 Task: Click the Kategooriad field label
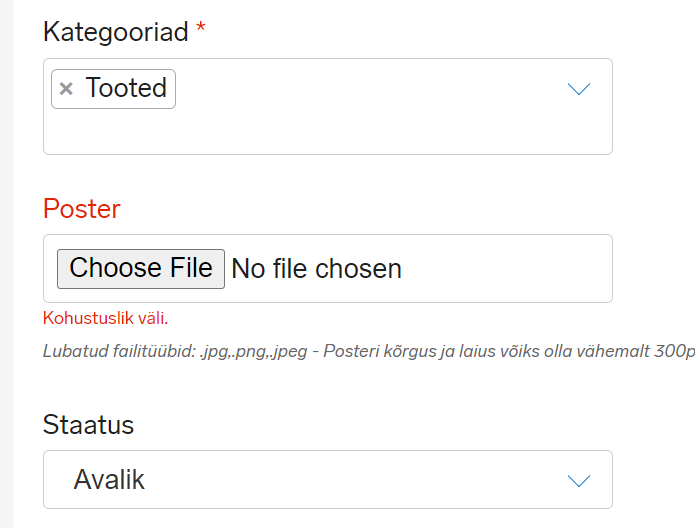pos(115,32)
